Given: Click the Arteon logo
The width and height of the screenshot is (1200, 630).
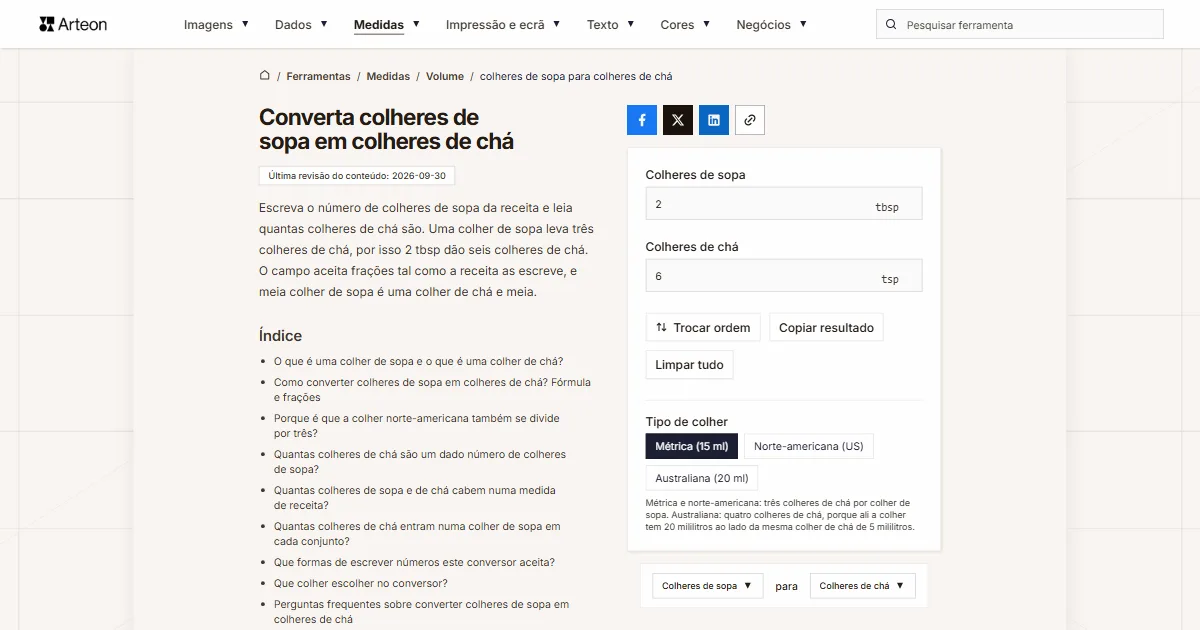Looking at the screenshot, I should (73, 24).
